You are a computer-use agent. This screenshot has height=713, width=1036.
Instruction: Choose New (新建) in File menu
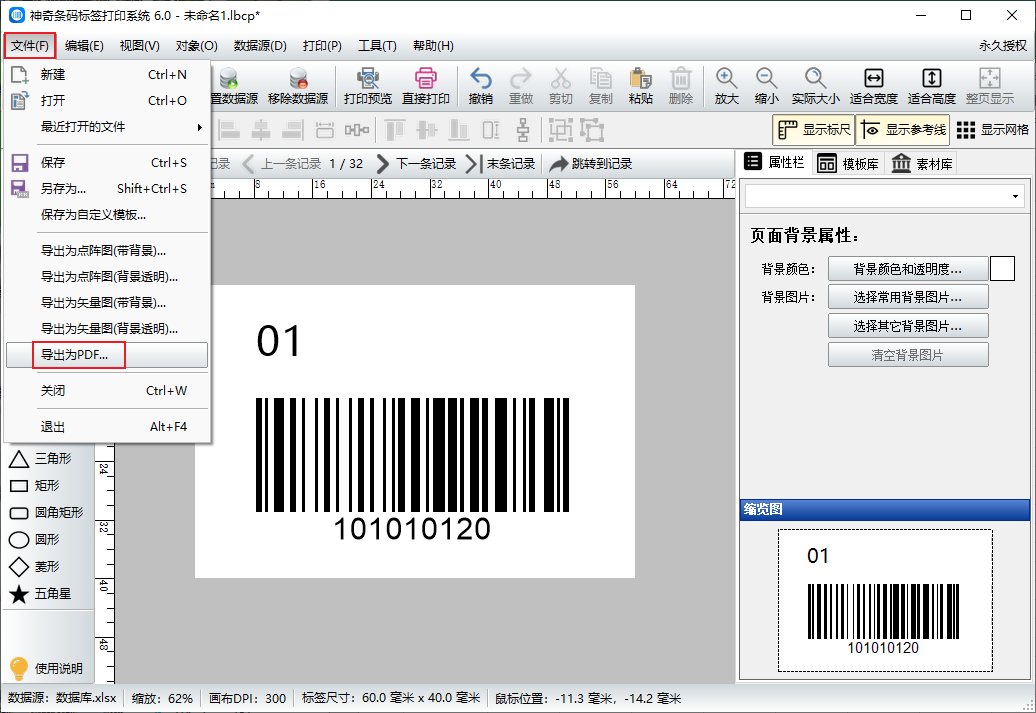coord(107,75)
